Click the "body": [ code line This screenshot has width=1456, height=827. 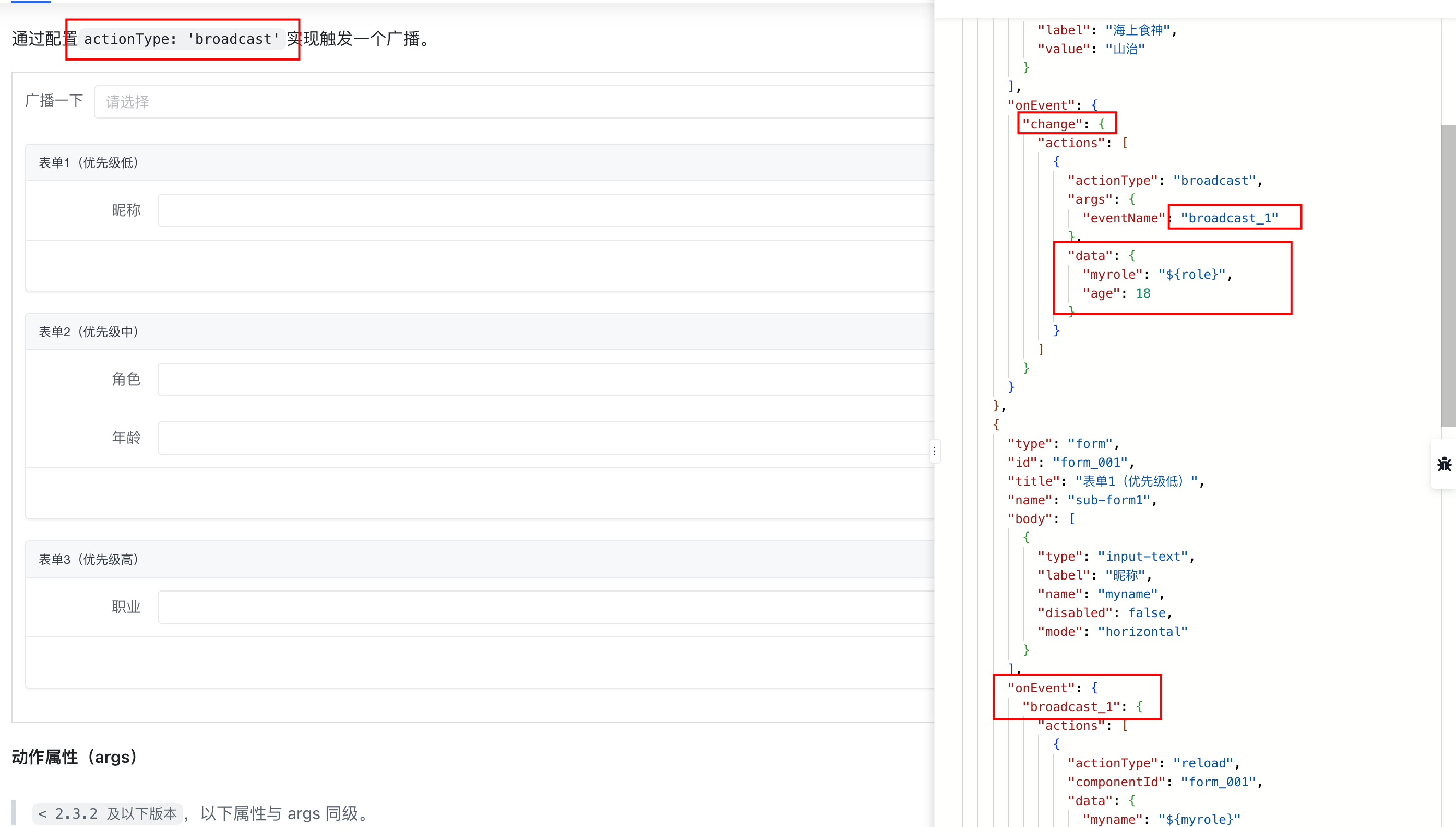point(1041,518)
